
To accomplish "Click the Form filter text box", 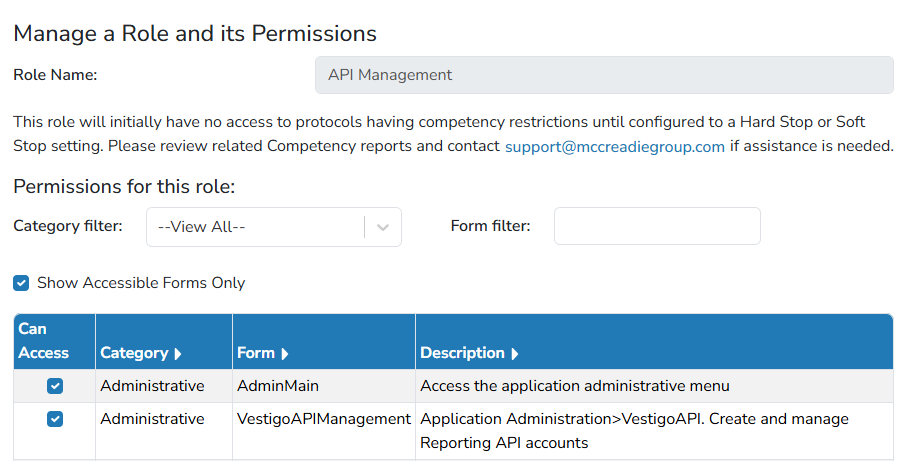I will point(657,226).
